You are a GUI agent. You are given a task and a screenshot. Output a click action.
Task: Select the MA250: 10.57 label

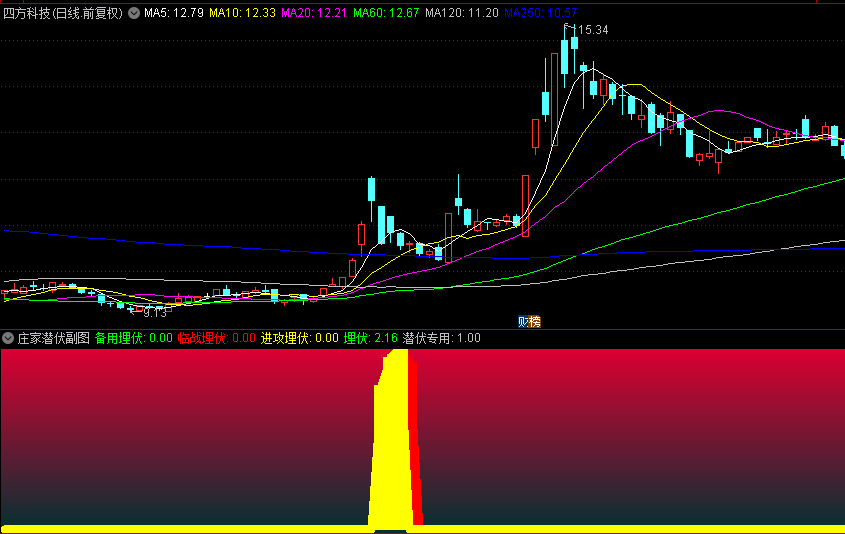(541, 13)
